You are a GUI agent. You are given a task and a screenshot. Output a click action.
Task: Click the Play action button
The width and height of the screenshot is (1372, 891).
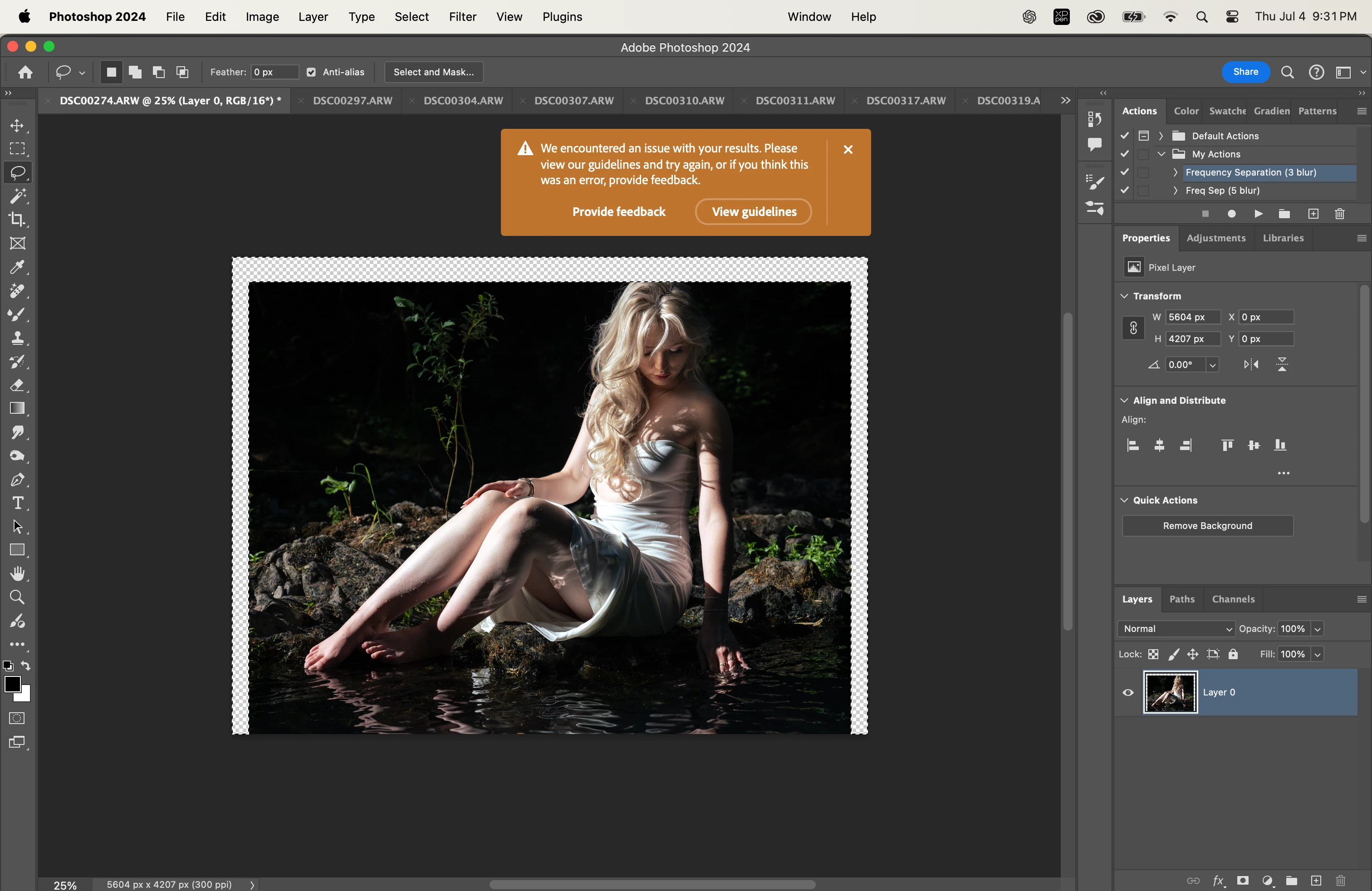point(1259,214)
